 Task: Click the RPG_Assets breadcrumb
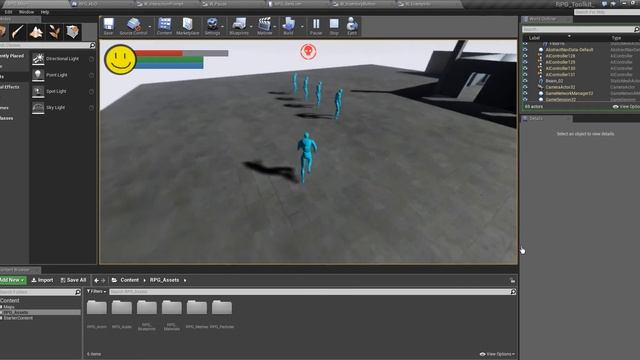[x=164, y=280]
